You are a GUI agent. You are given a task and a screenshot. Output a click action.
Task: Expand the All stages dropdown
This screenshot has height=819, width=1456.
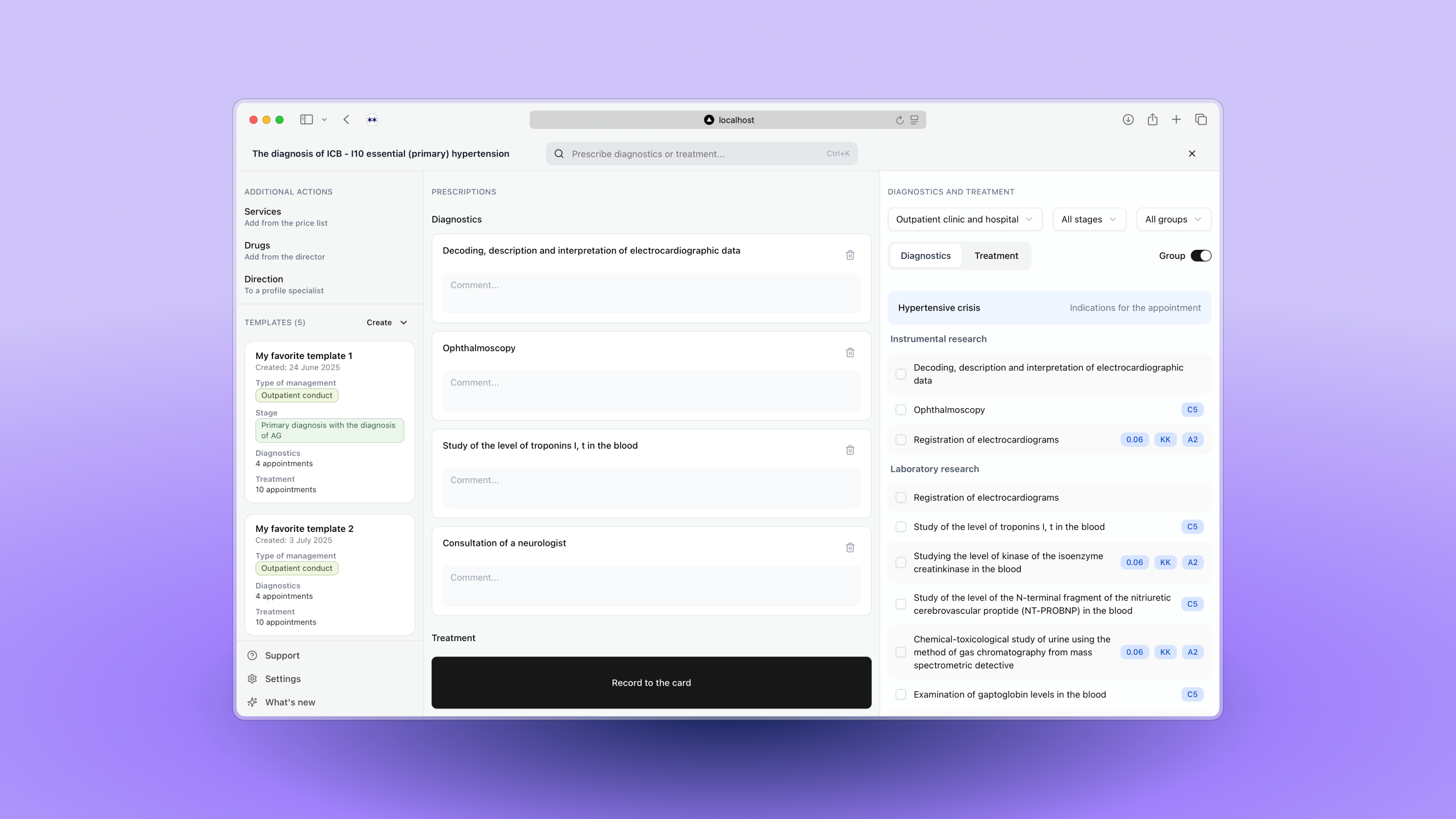1089,219
